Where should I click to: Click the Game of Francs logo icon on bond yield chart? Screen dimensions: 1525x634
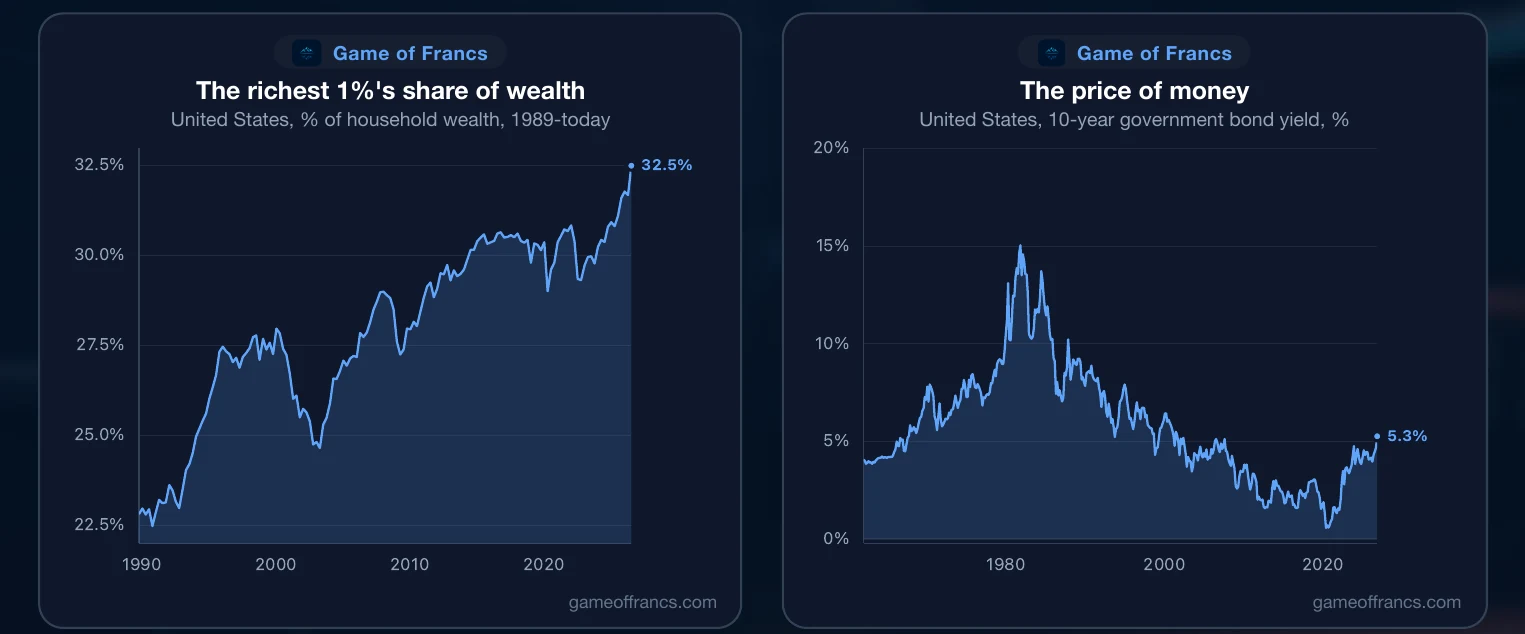click(x=1051, y=53)
